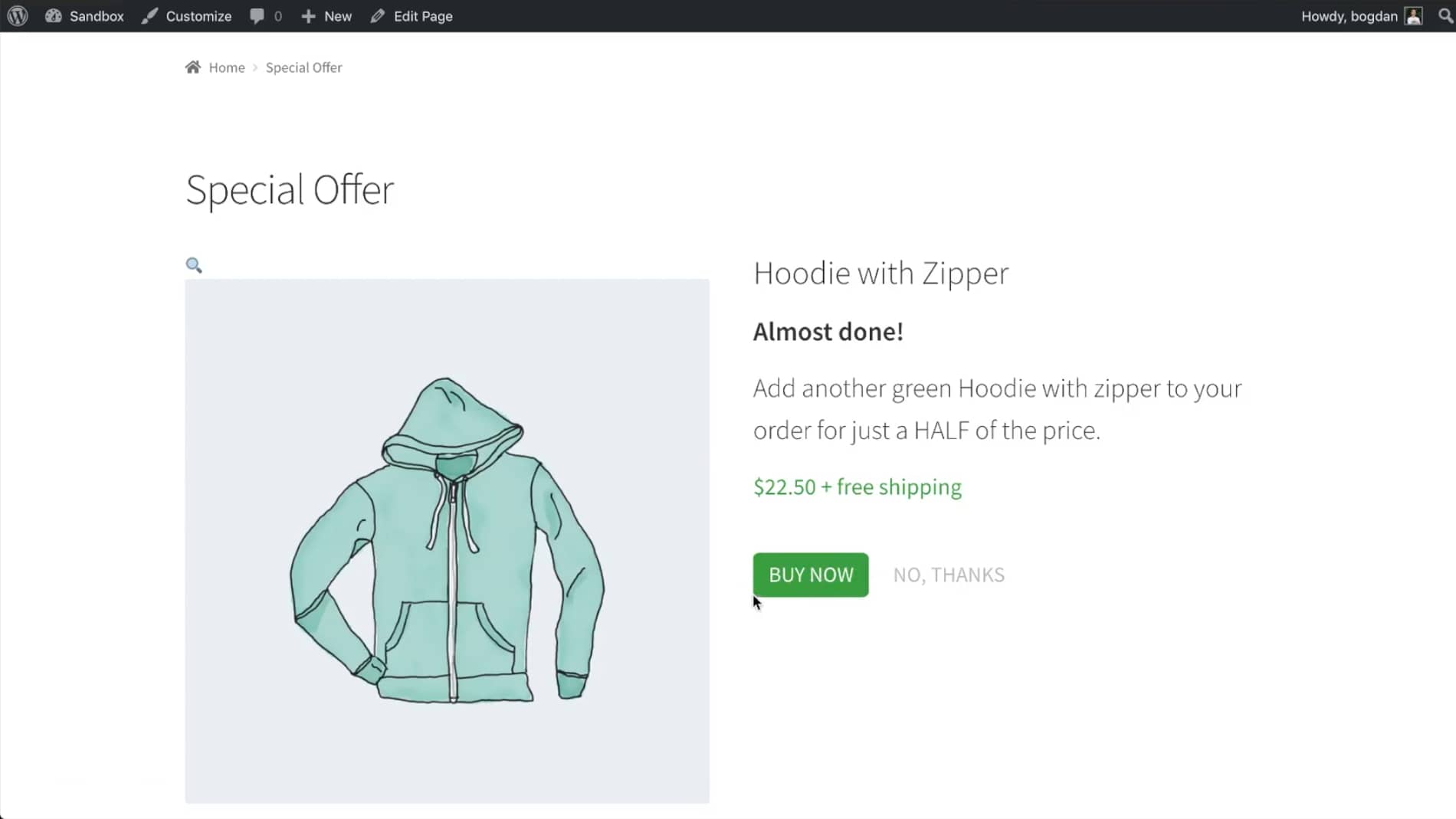Image resolution: width=1456 pixels, height=819 pixels.
Task: Open the Sandbox site menu label
Action: click(x=97, y=16)
